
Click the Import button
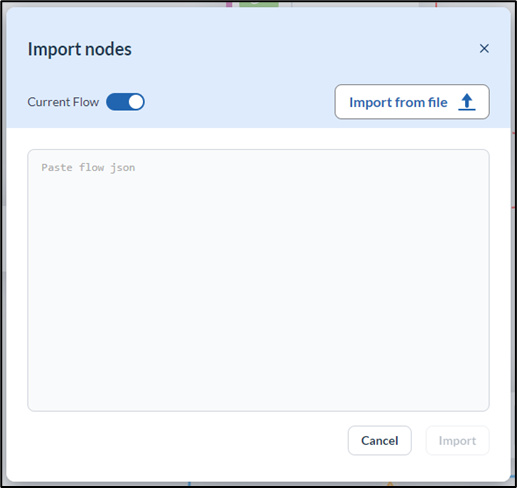(457, 440)
